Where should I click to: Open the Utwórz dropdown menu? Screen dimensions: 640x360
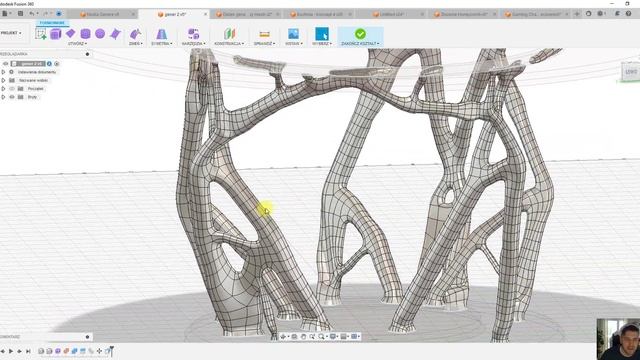(x=77, y=43)
